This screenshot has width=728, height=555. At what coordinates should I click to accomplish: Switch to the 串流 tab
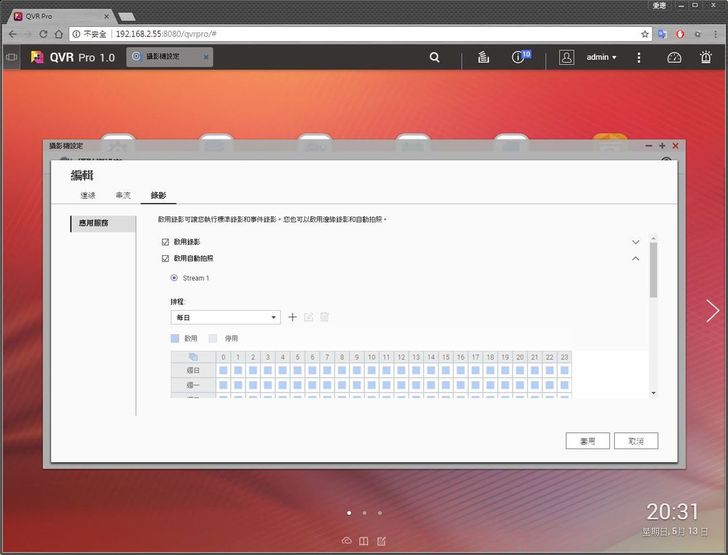(x=123, y=195)
